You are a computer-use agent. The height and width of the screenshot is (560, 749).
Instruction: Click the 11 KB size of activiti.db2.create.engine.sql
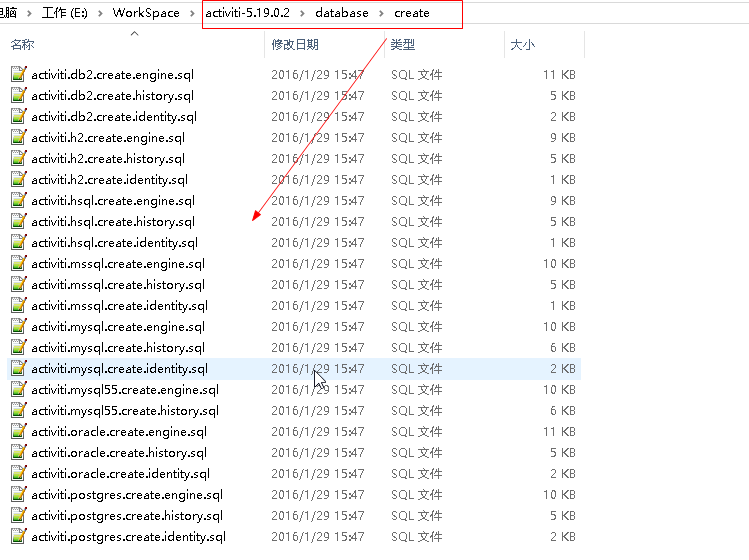point(559,75)
